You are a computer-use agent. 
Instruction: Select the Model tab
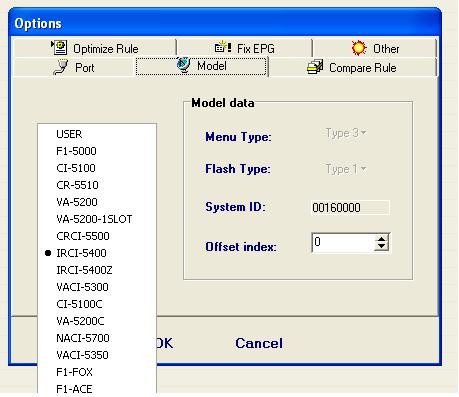(201, 66)
